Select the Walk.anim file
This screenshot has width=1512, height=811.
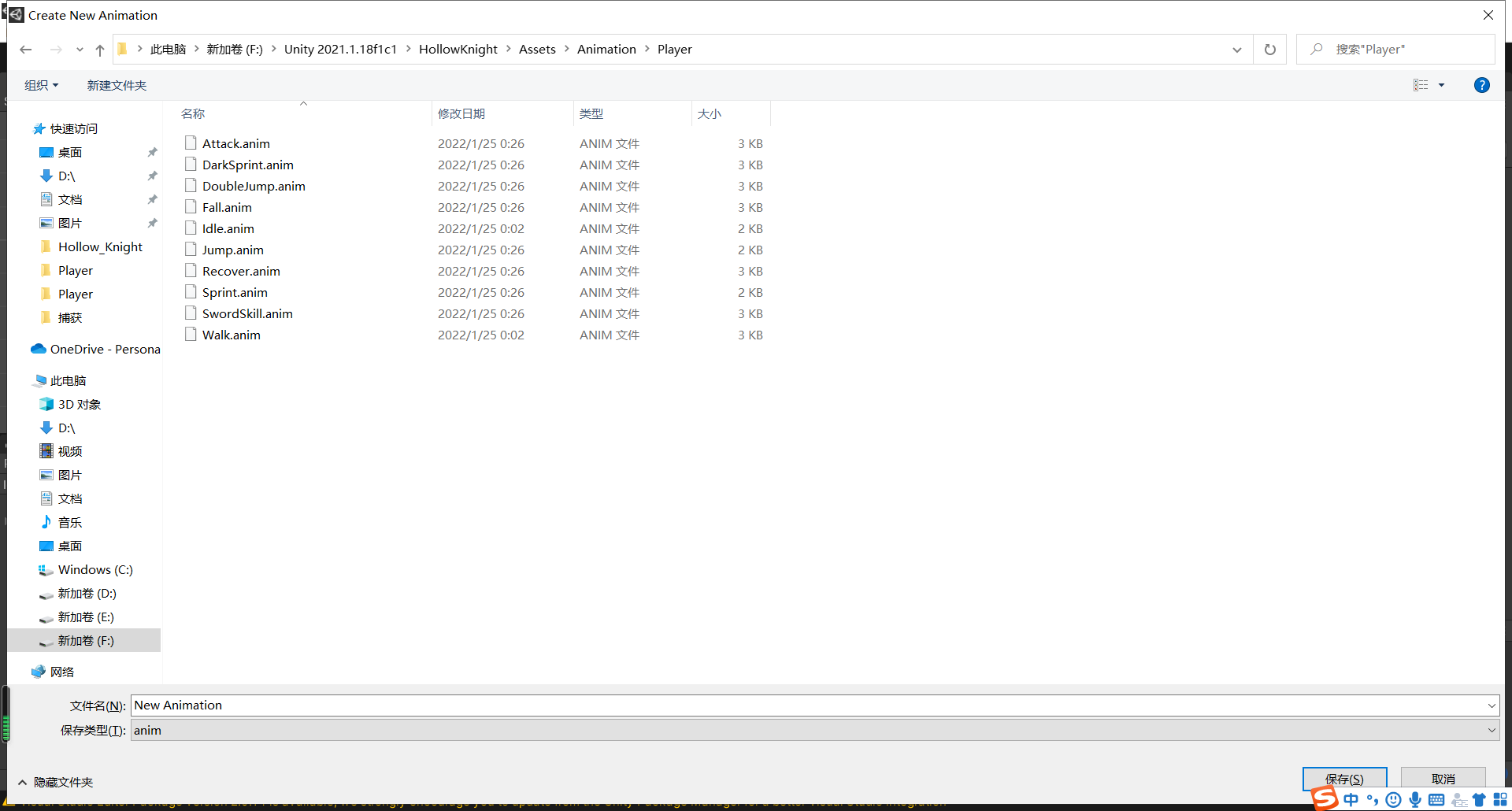coord(232,335)
